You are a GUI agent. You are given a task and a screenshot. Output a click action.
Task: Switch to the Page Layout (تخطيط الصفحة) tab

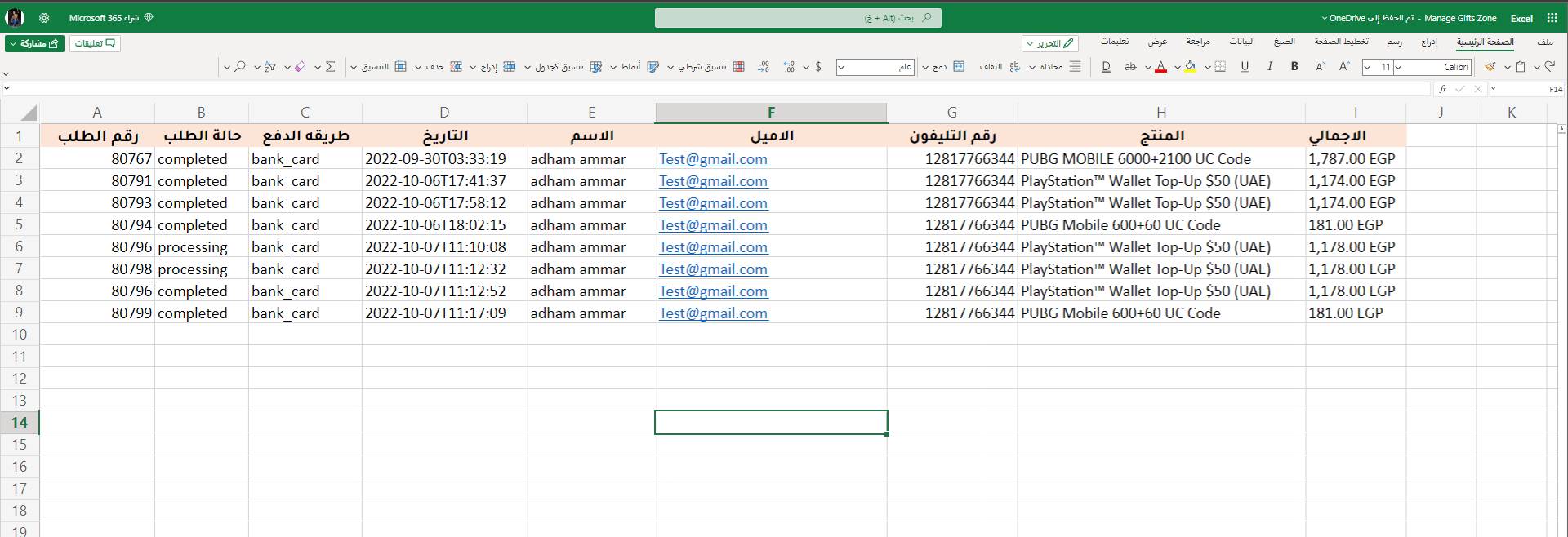click(x=1341, y=42)
